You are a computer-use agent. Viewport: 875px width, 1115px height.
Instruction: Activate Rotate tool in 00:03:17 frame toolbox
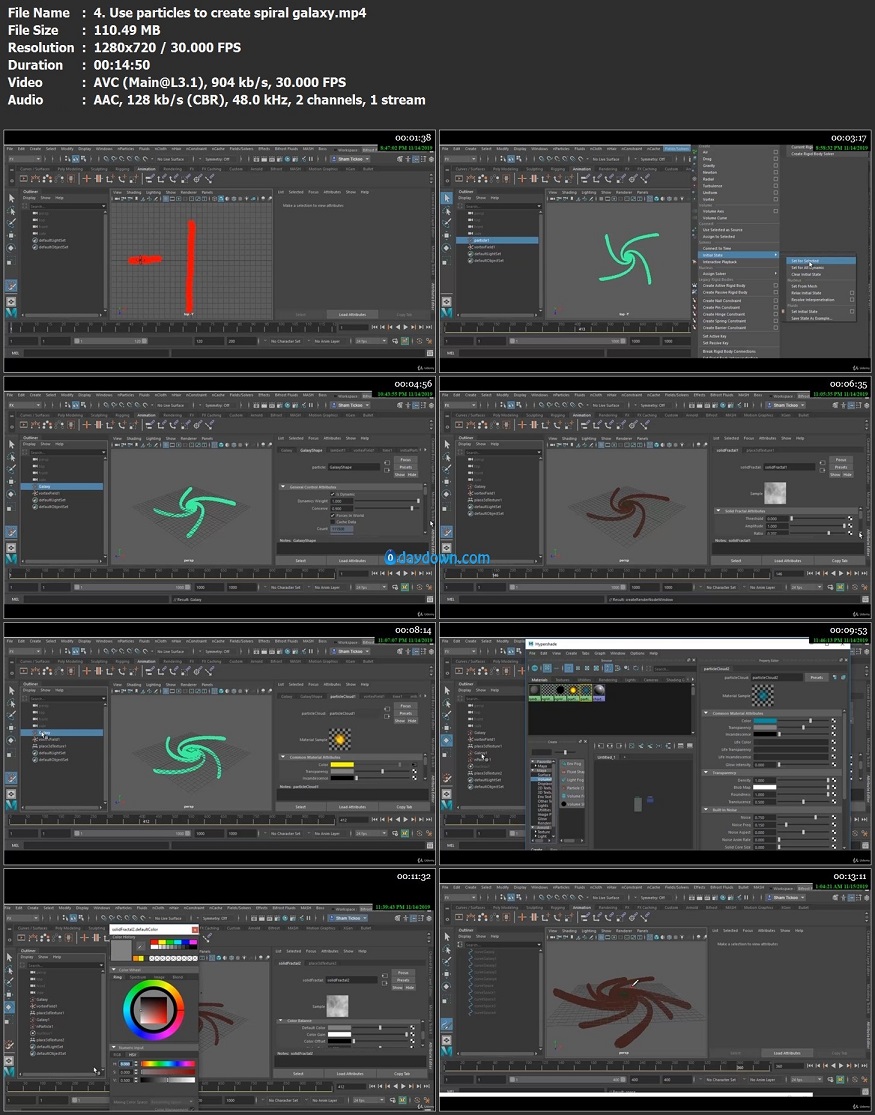coord(447,247)
